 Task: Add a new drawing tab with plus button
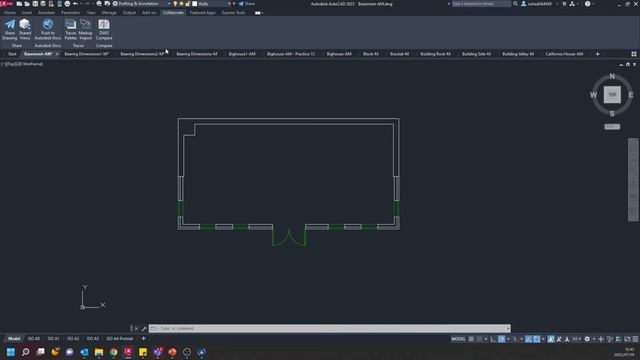point(598,54)
